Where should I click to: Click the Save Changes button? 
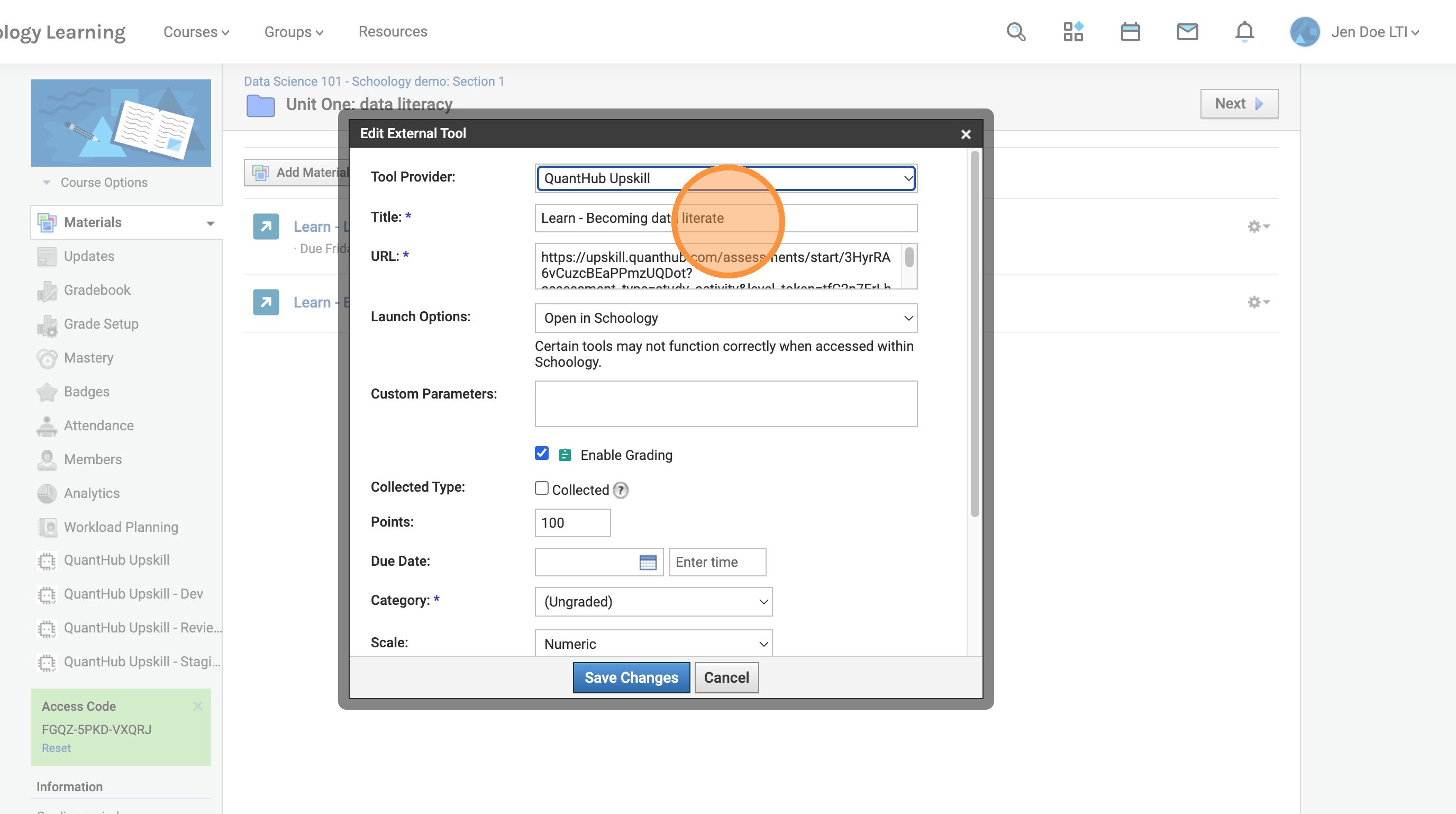(x=631, y=677)
